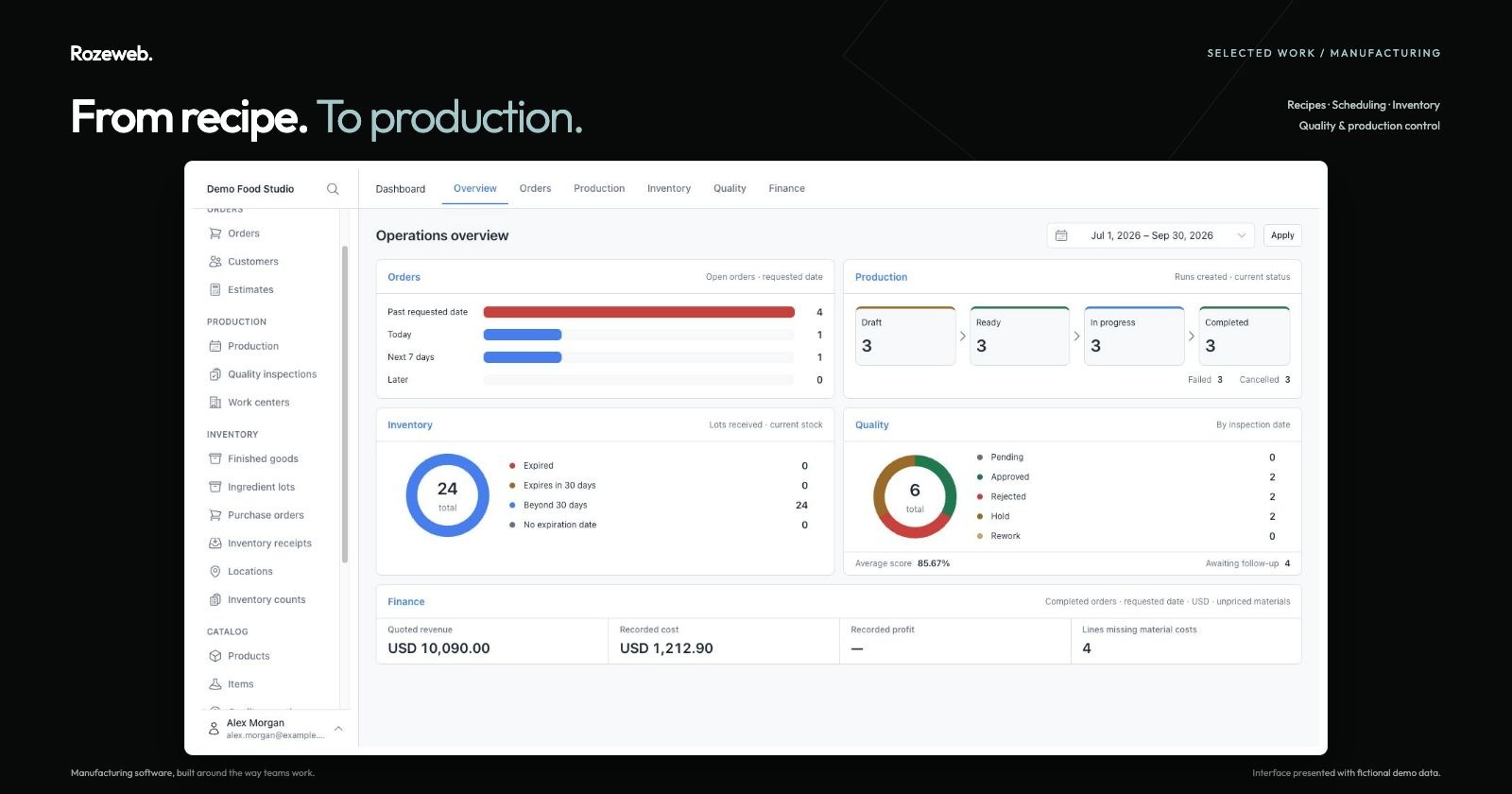Click the blue Today progress bar
The image size is (1512, 794).
(523, 335)
